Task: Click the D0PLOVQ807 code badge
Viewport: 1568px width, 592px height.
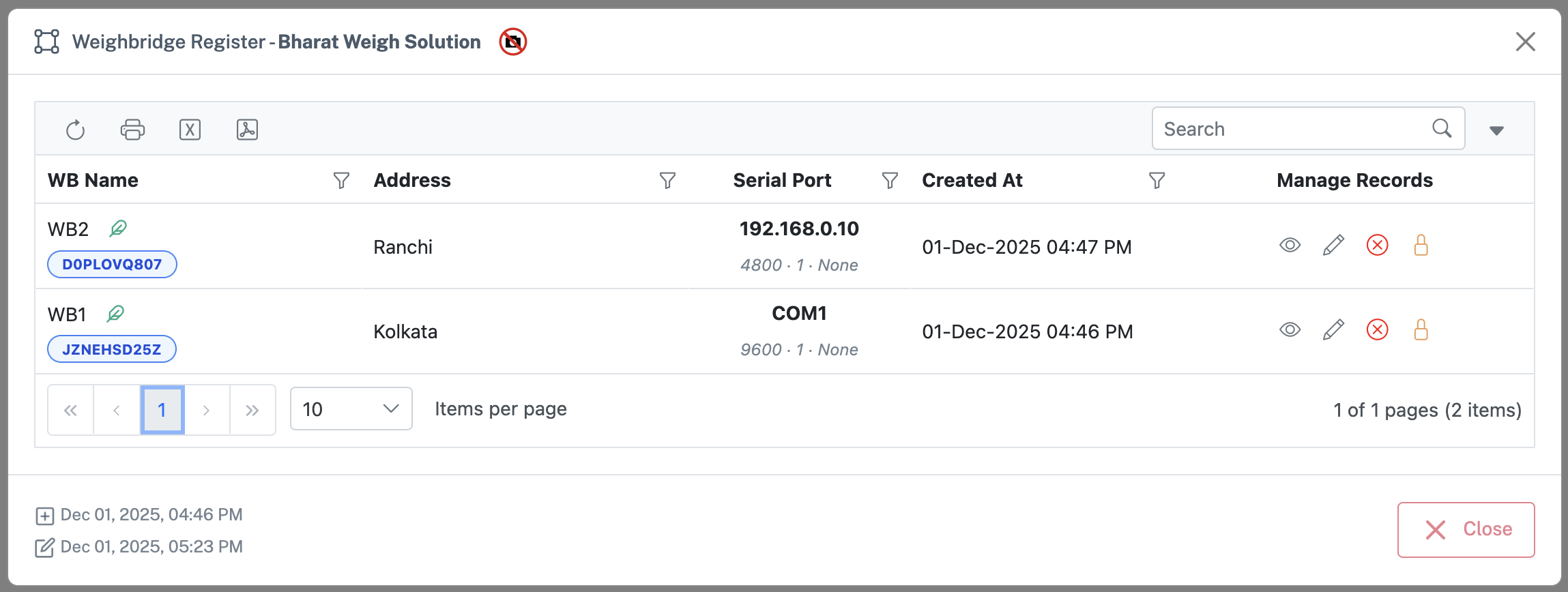Action: [x=112, y=265]
